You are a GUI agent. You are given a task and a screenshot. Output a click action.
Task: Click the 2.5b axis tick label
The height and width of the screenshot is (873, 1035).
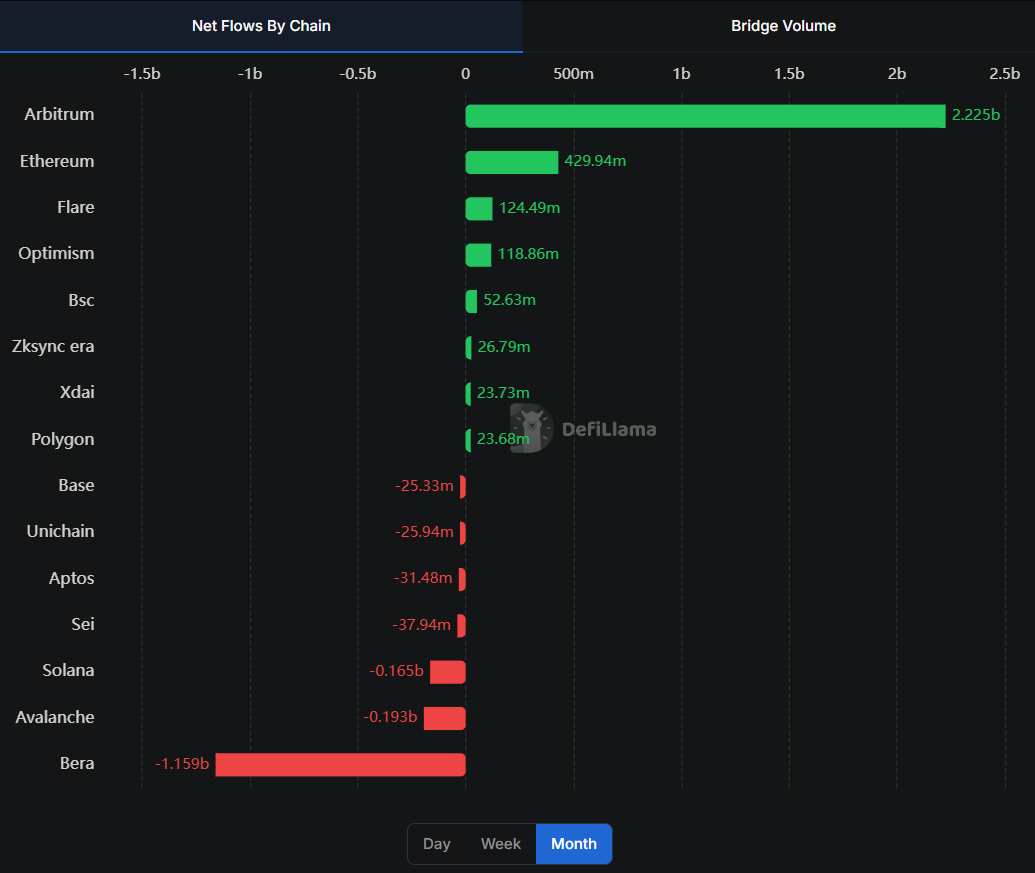tap(1005, 74)
